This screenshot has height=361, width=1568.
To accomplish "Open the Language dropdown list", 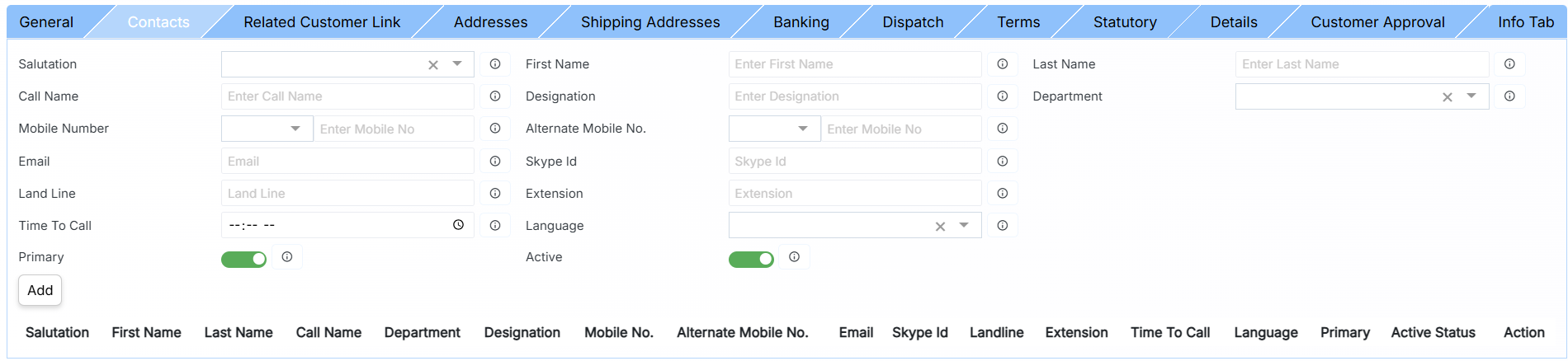I will pyautogui.click(x=964, y=225).
